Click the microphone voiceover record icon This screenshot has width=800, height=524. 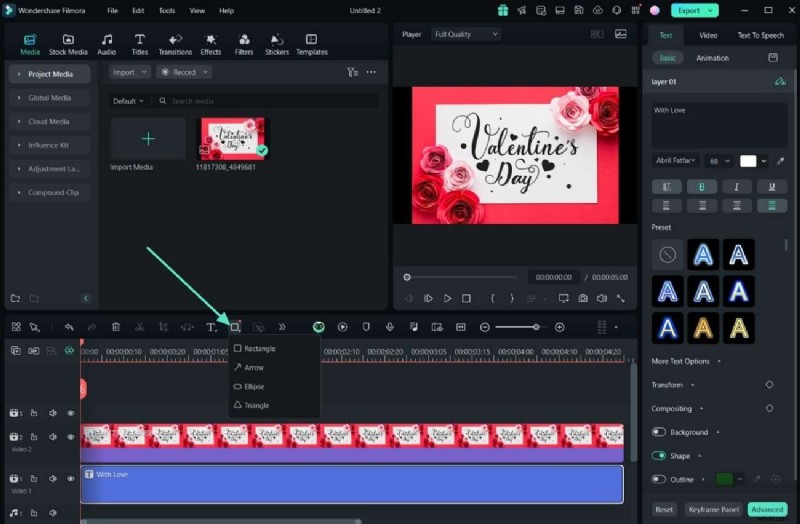[x=389, y=327]
